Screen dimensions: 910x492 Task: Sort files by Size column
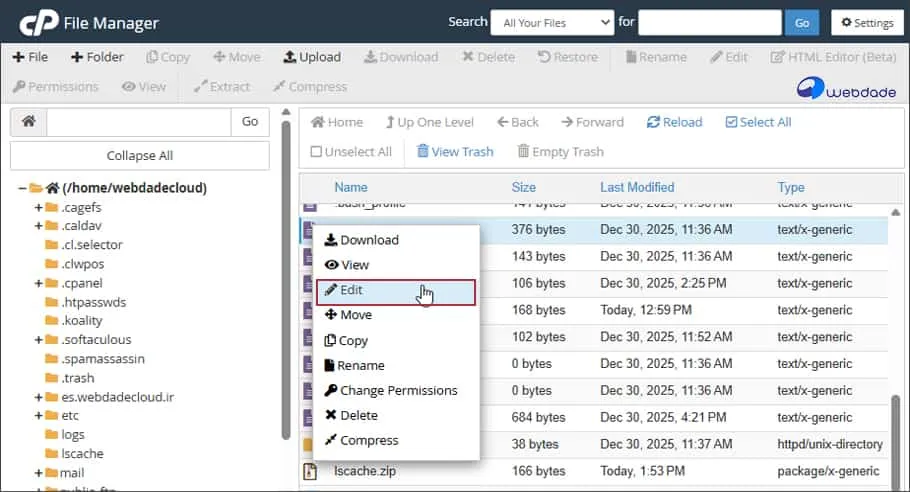pos(523,187)
